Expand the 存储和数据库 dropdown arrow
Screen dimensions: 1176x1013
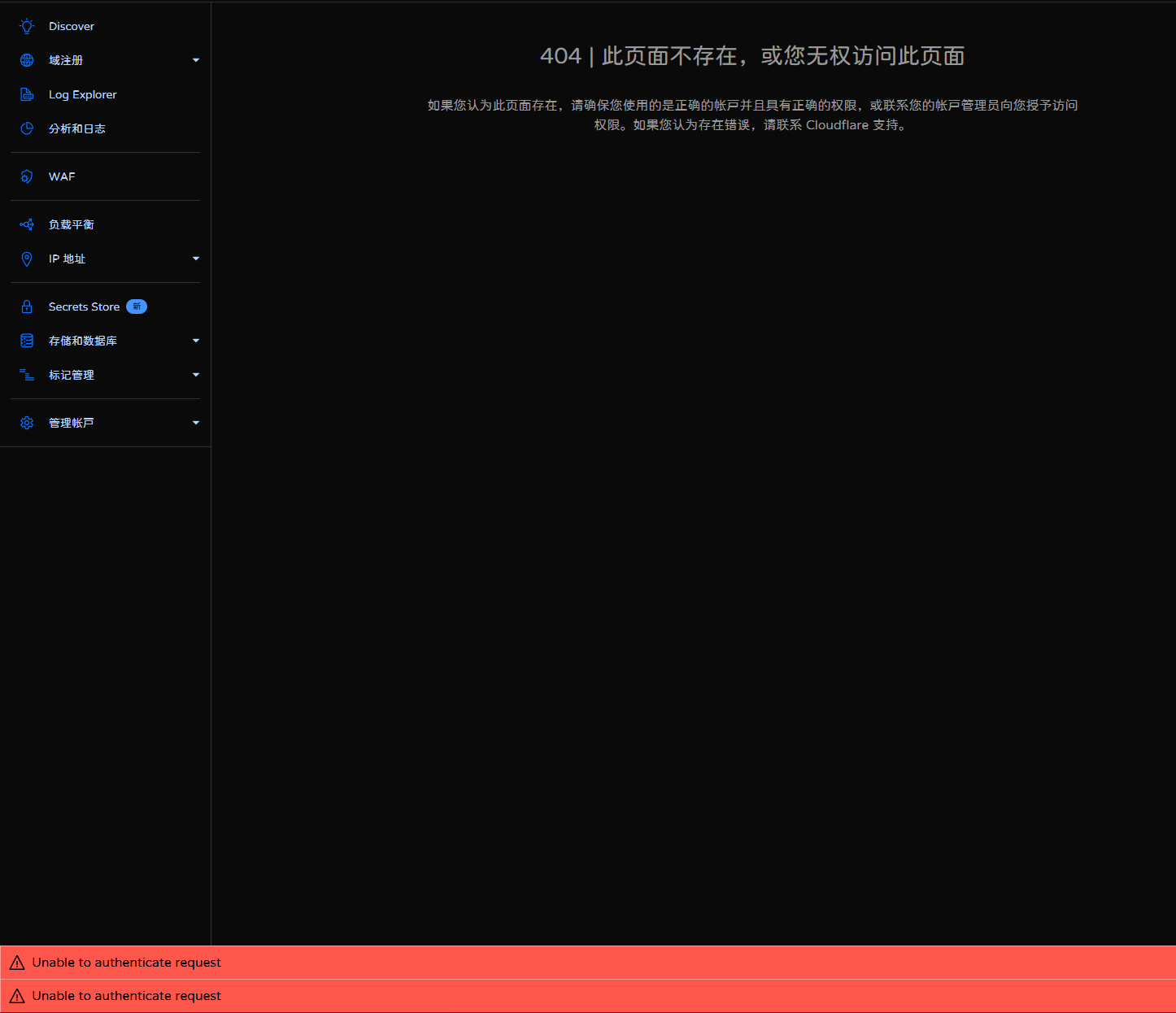coord(196,341)
